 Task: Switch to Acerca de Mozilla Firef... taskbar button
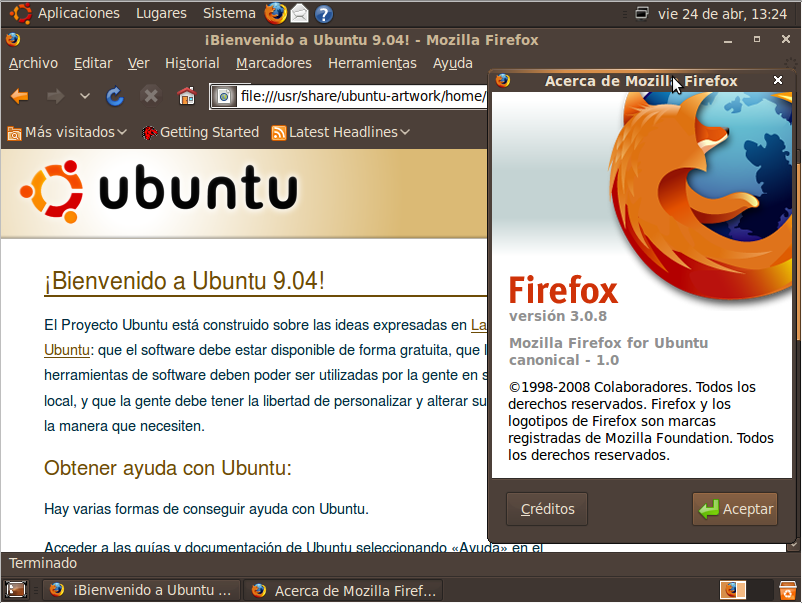pos(343,590)
